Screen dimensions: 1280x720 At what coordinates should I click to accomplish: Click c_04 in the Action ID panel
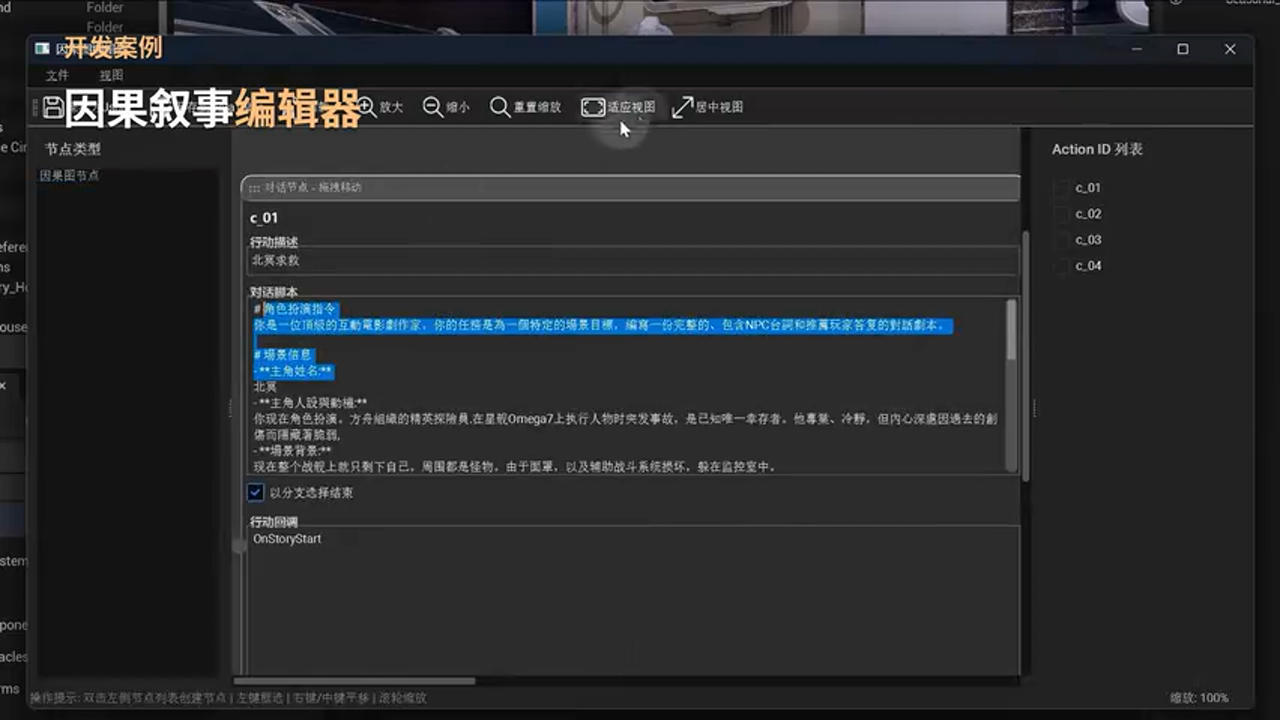(1087, 265)
